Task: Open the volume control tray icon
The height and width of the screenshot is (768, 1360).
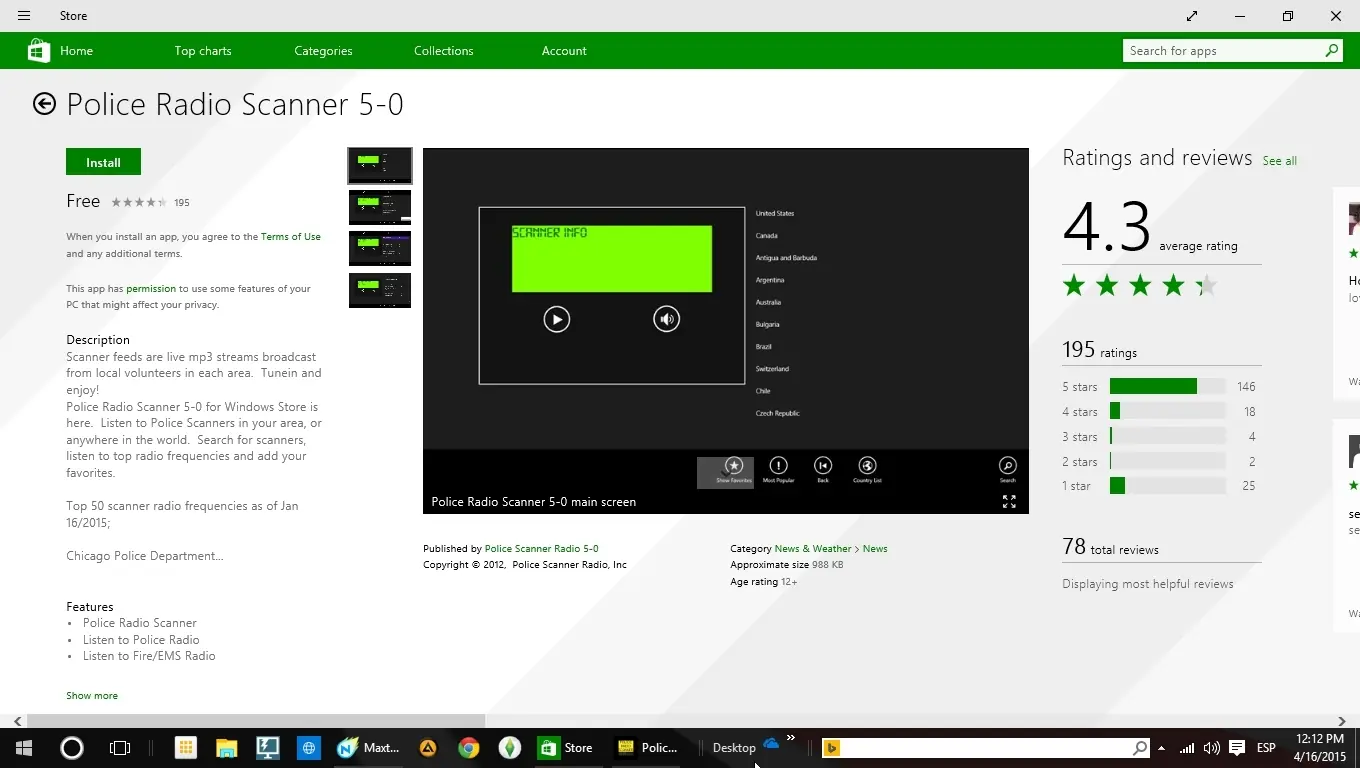Action: click(x=1212, y=748)
